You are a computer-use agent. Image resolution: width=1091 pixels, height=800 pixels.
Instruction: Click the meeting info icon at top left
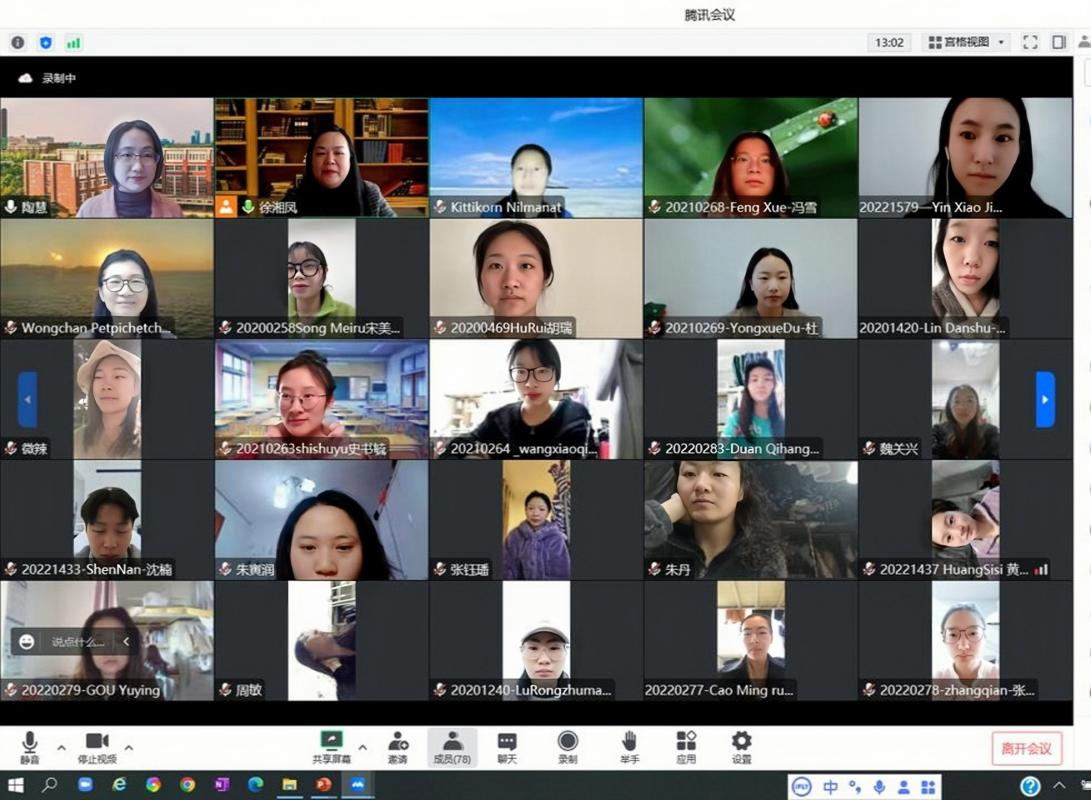(x=17, y=43)
